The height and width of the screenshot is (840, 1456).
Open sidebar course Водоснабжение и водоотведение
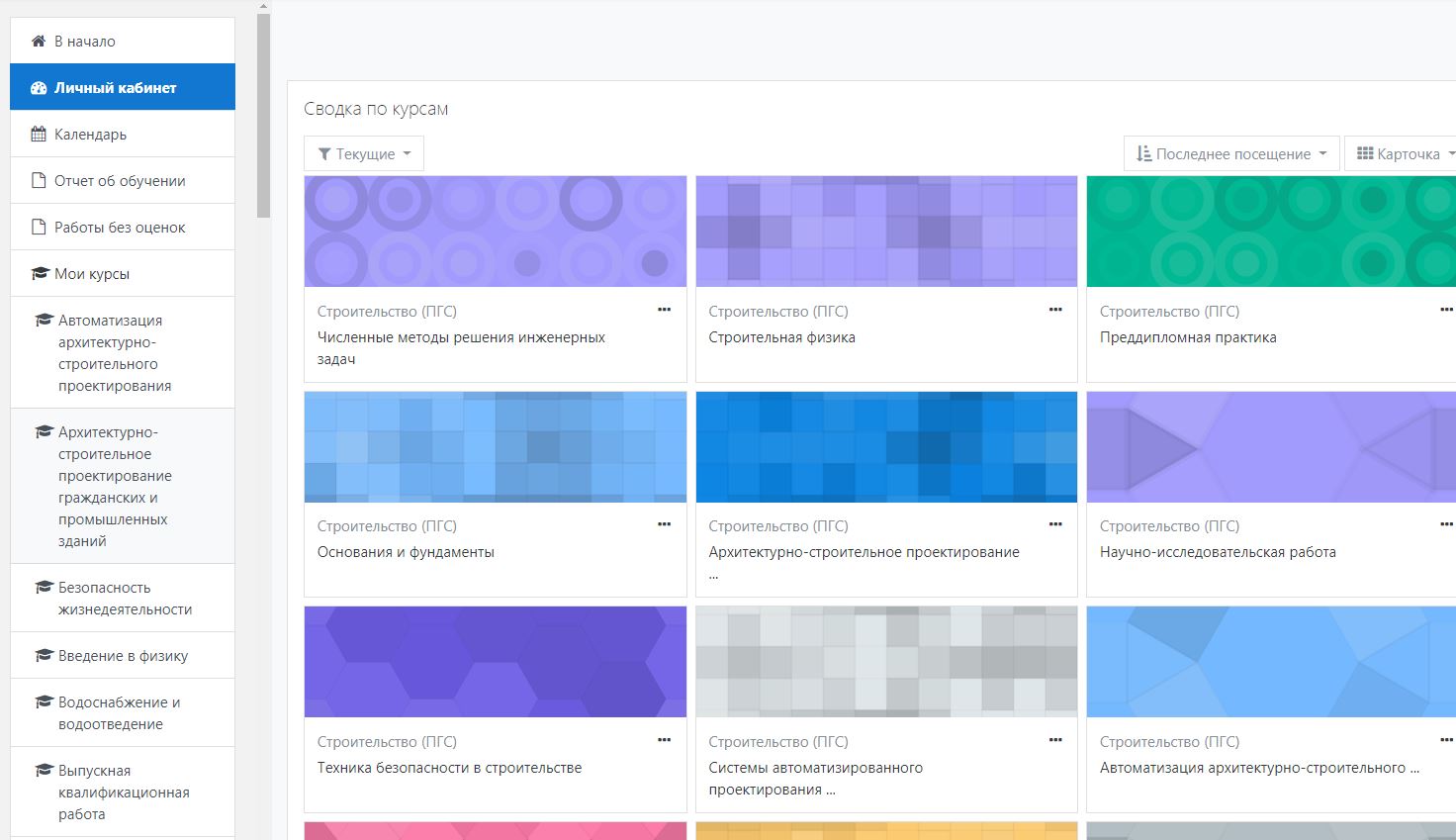123,713
